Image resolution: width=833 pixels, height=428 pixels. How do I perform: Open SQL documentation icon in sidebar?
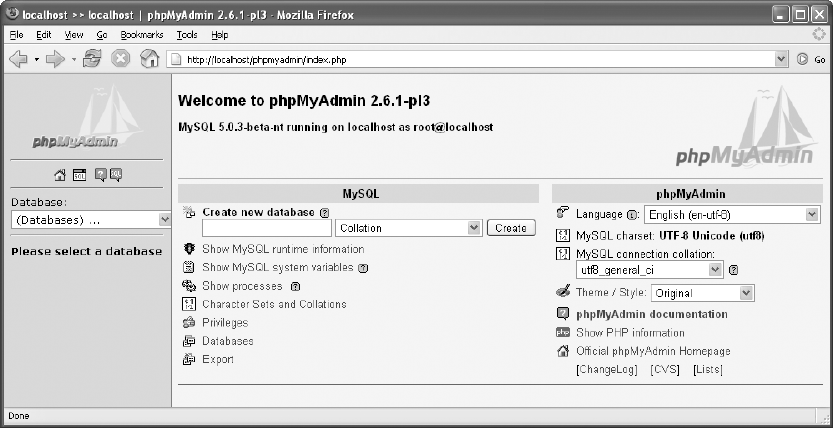pyautogui.click(x=116, y=174)
